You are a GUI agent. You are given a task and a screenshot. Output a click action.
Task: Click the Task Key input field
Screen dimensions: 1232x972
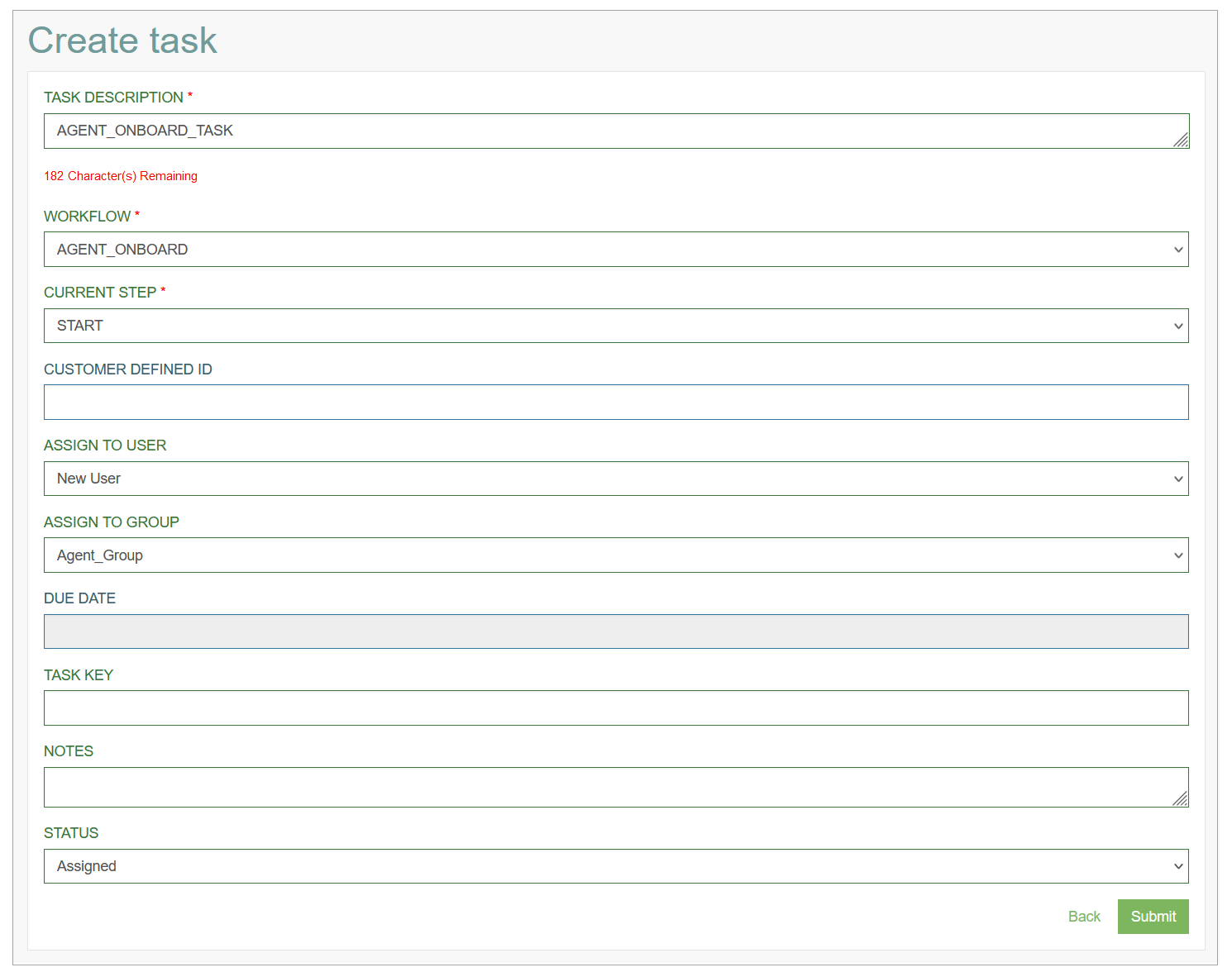coord(616,708)
